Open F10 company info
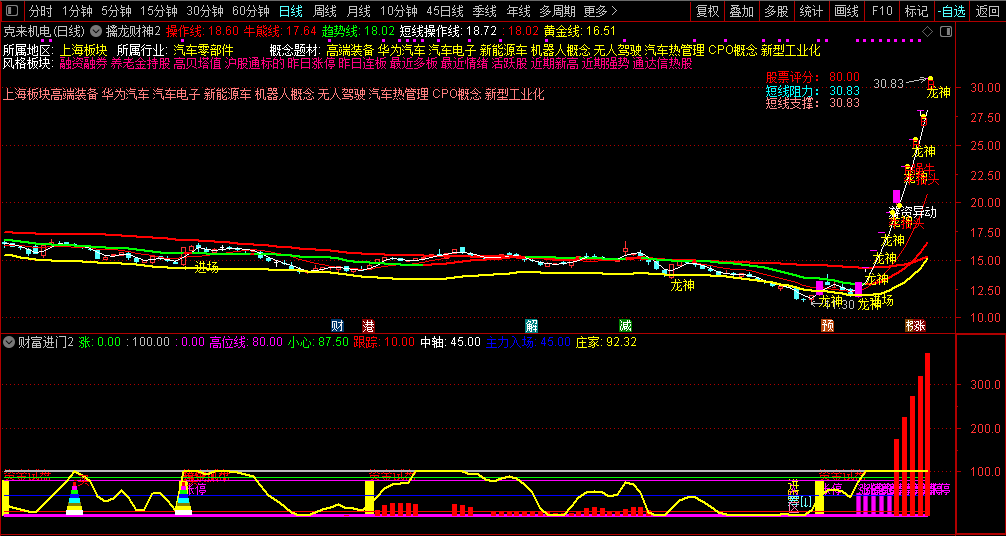The height and width of the screenshot is (536, 1006). [x=882, y=10]
